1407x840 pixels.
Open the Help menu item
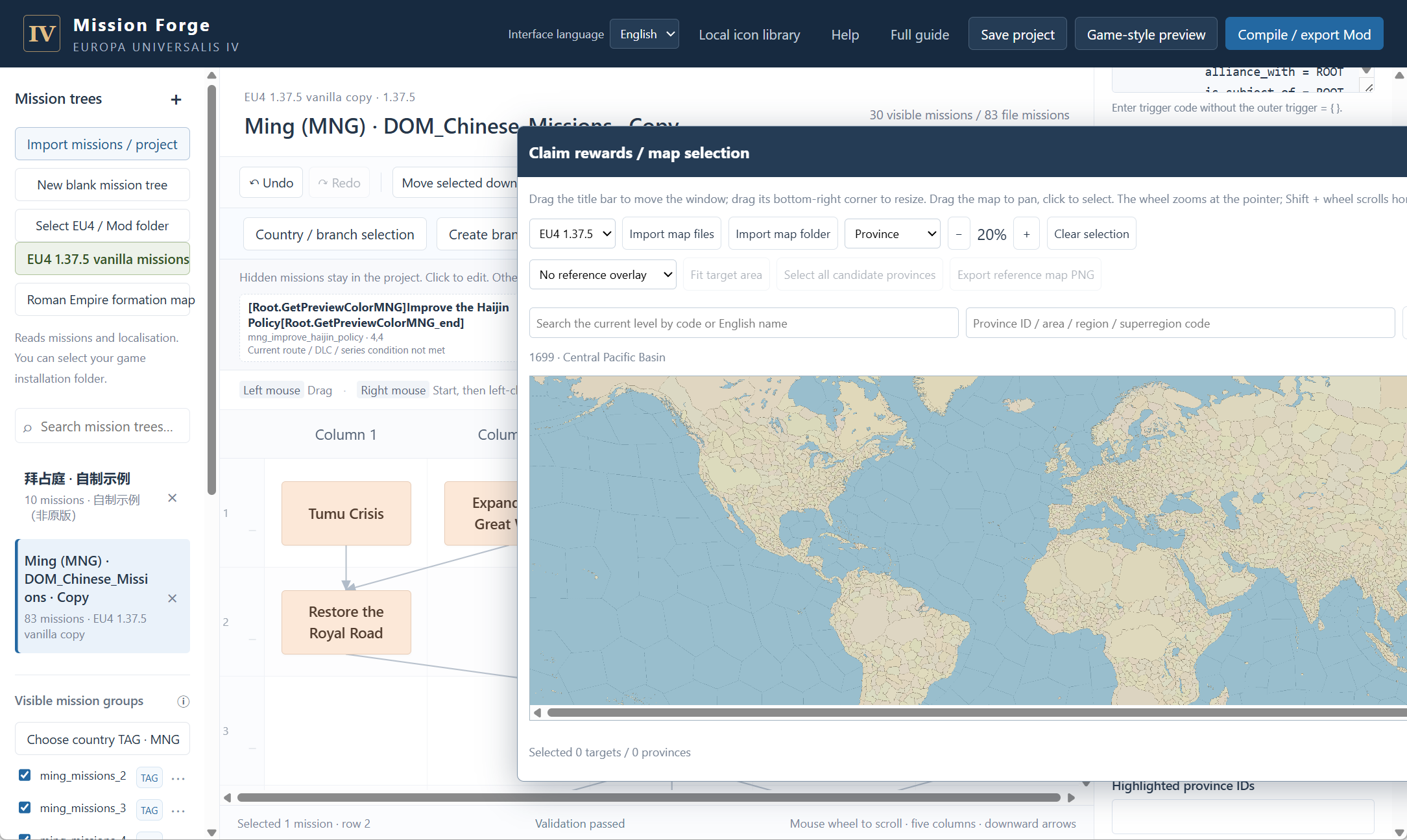click(845, 34)
